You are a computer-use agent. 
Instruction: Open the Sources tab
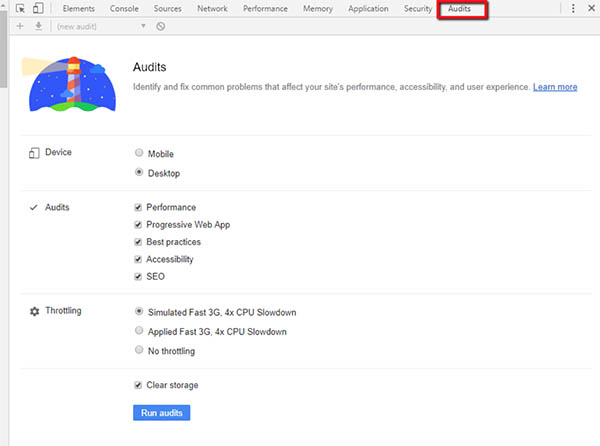point(167,8)
